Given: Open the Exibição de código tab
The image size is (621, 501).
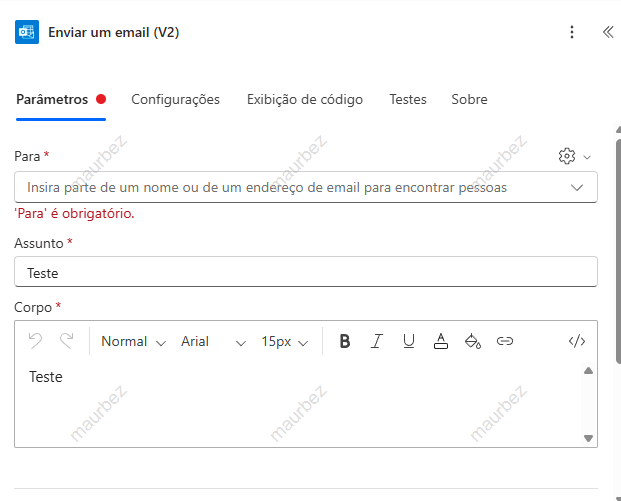Looking at the screenshot, I should [305, 99].
